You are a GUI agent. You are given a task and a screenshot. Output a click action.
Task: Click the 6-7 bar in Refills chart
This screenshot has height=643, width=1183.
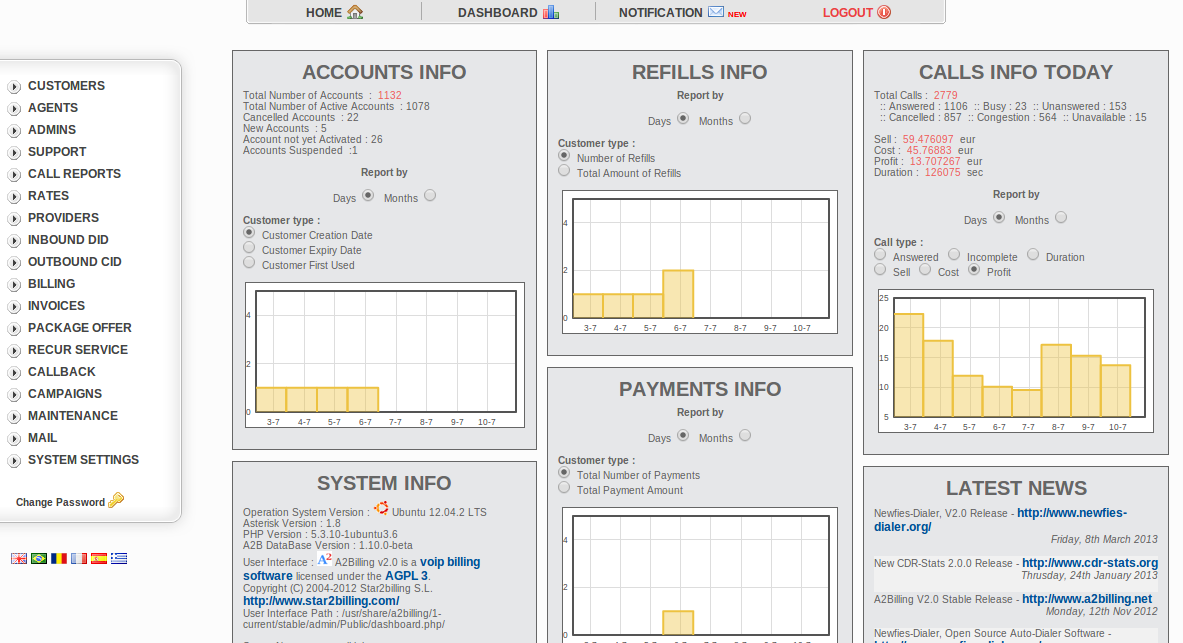tap(678, 294)
